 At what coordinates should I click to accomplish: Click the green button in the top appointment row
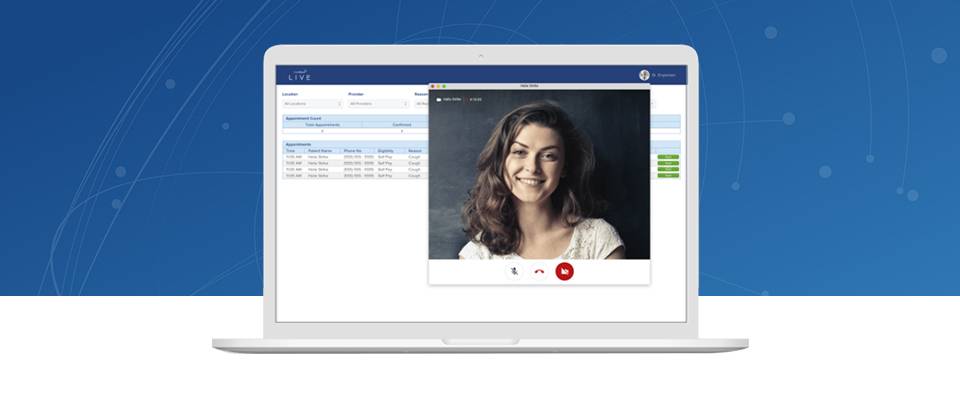pyautogui.click(x=668, y=157)
